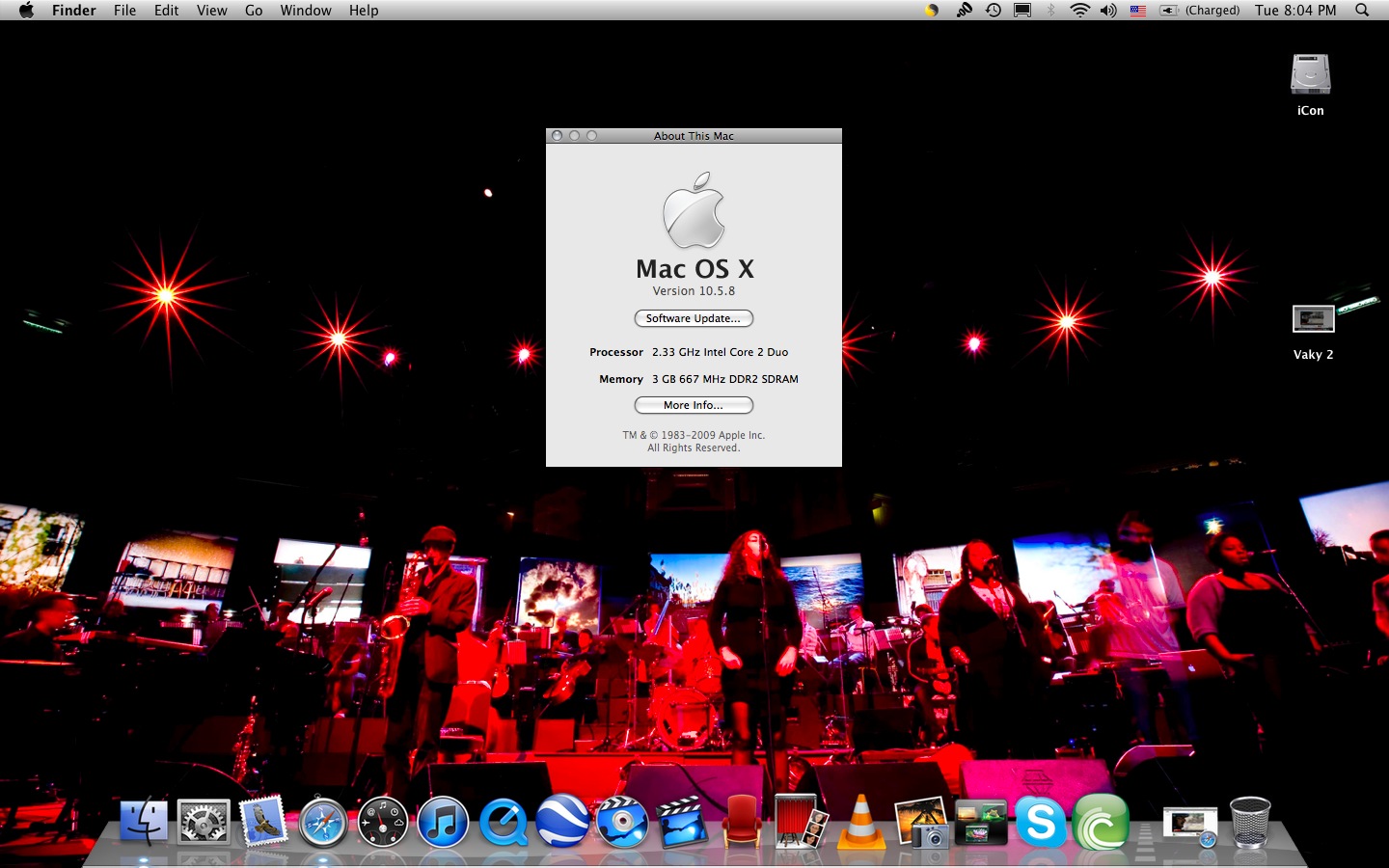Open QuickTime Player in the dock

click(503, 823)
